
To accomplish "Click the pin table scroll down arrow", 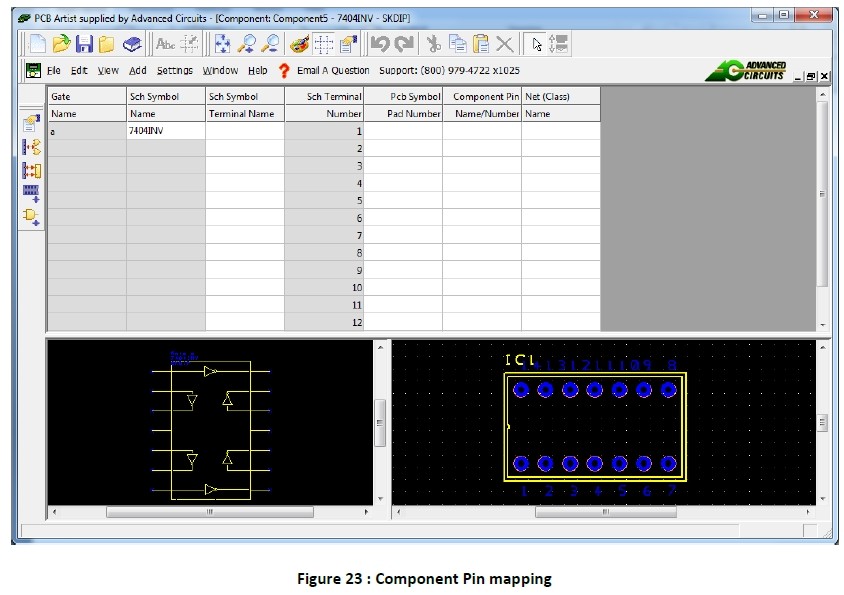I will (x=823, y=325).
